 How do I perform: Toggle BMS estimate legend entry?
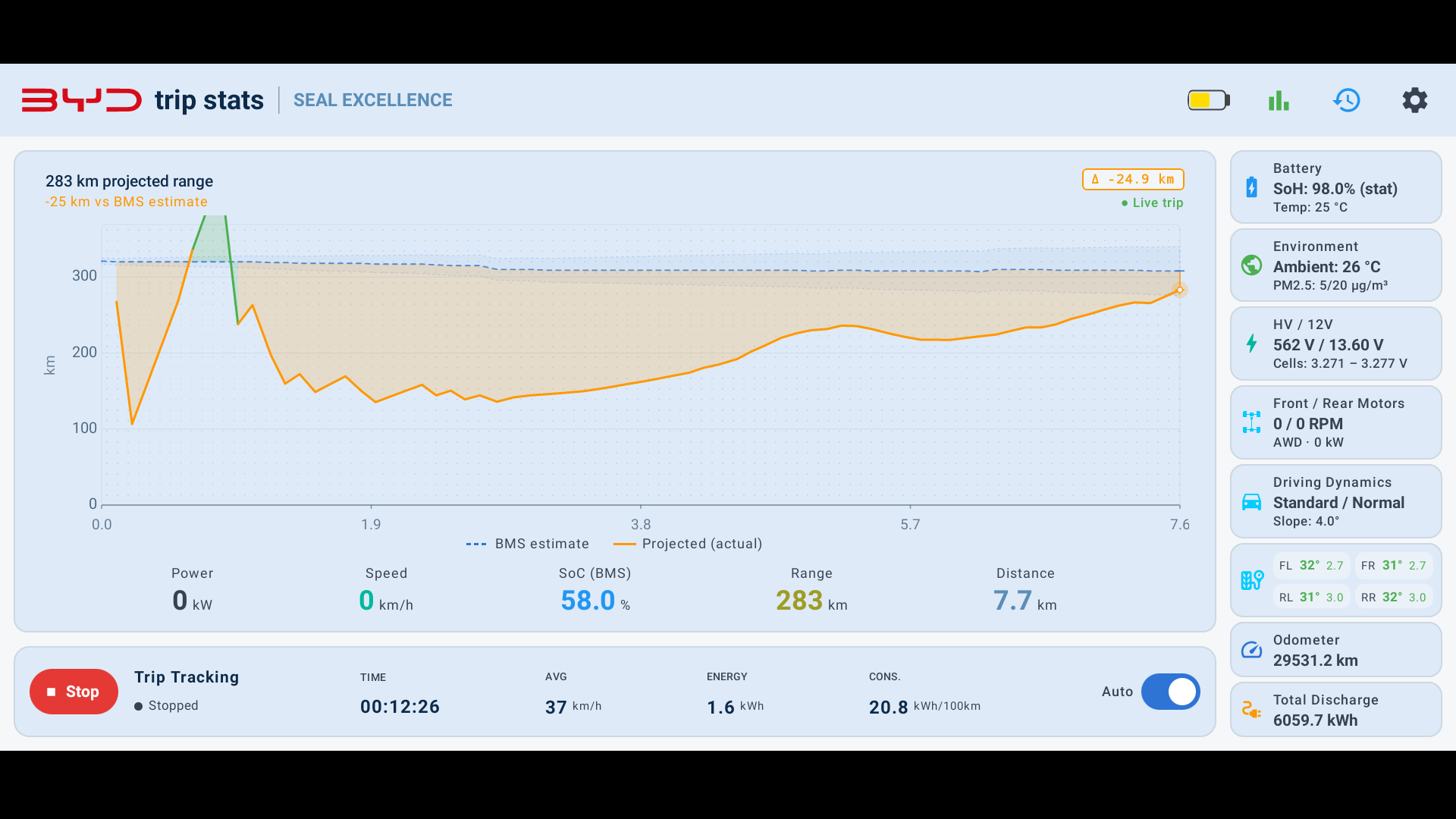pos(528,544)
